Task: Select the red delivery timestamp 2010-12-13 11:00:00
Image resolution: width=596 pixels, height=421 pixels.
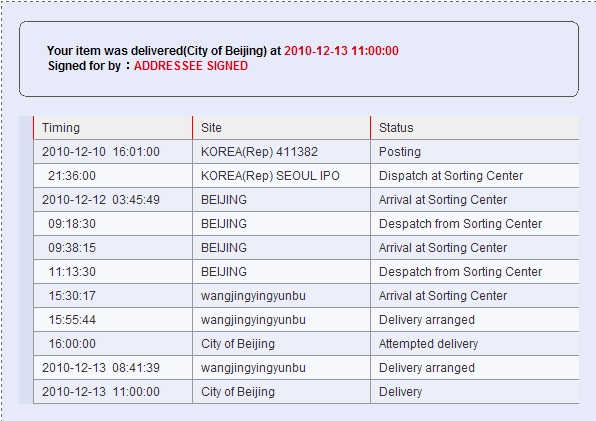Action: 341,51
